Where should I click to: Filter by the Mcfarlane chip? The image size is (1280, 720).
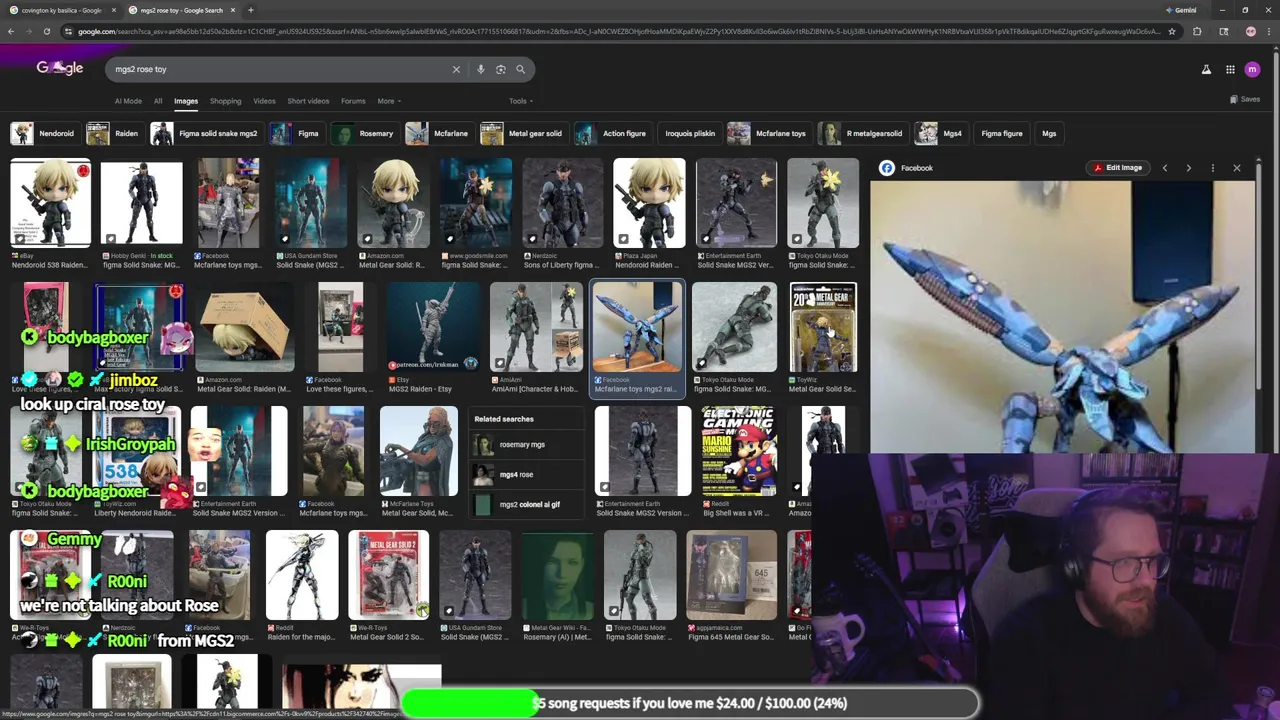438,133
